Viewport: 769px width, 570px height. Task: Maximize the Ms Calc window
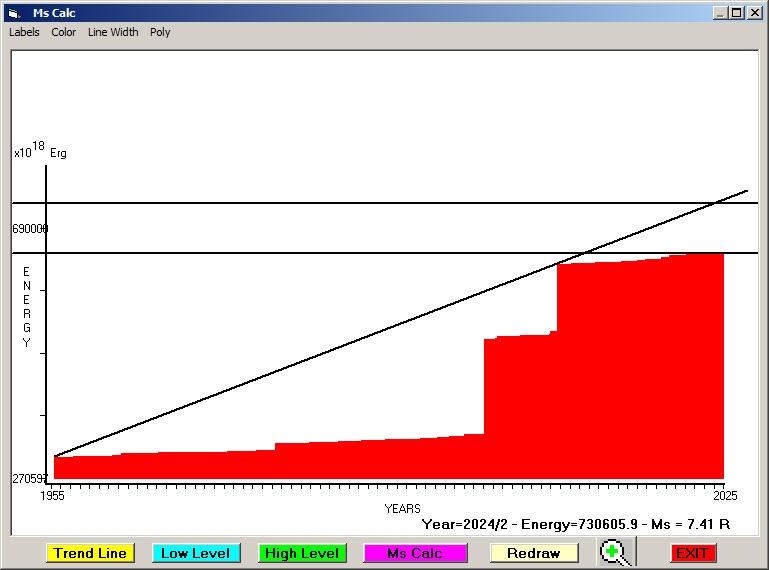[x=737, y=13]
